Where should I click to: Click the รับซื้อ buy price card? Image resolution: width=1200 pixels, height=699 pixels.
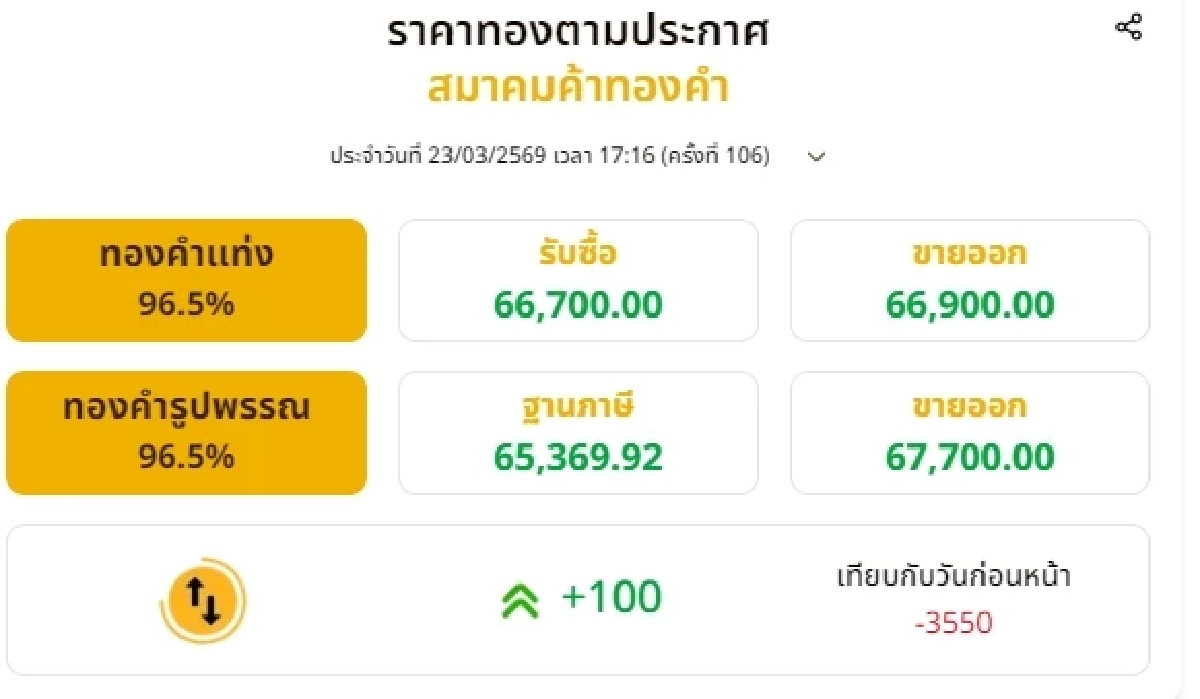[x=578, y=280]
